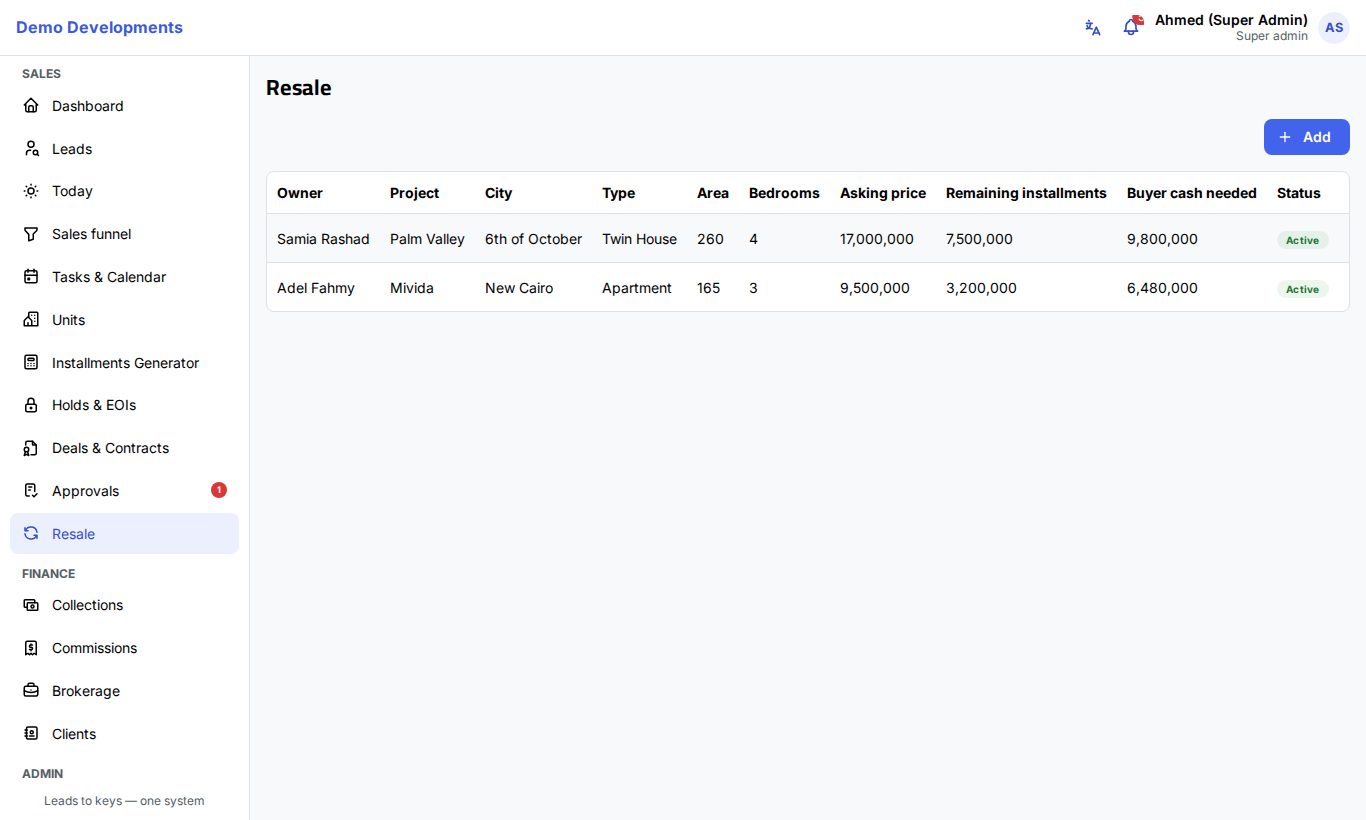Viewport: 1366px width, 820px height.
Task: Click the Add button
Action: click(x=1306, y=137)
